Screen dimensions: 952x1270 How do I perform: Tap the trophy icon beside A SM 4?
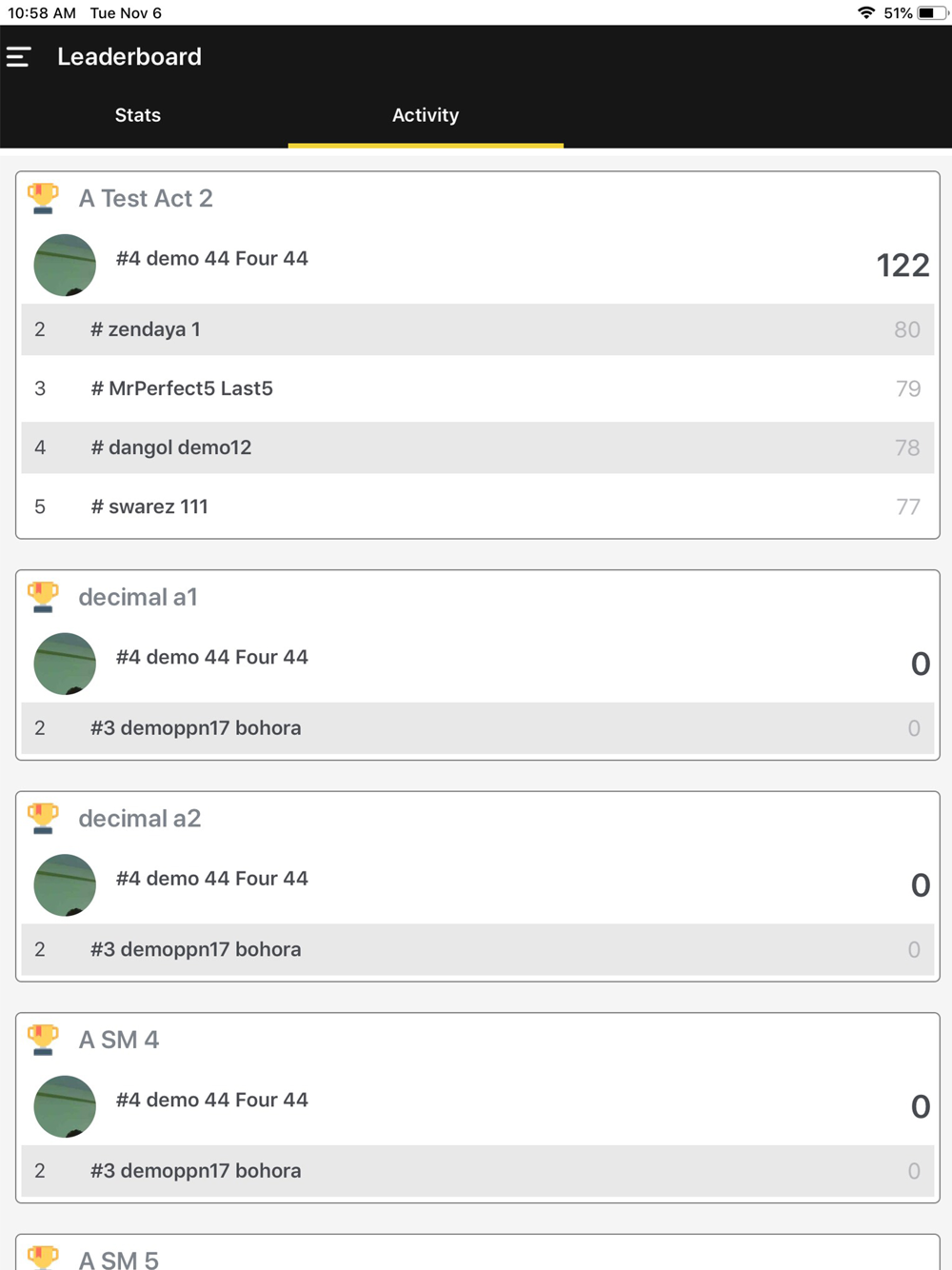coord(43,1039)
